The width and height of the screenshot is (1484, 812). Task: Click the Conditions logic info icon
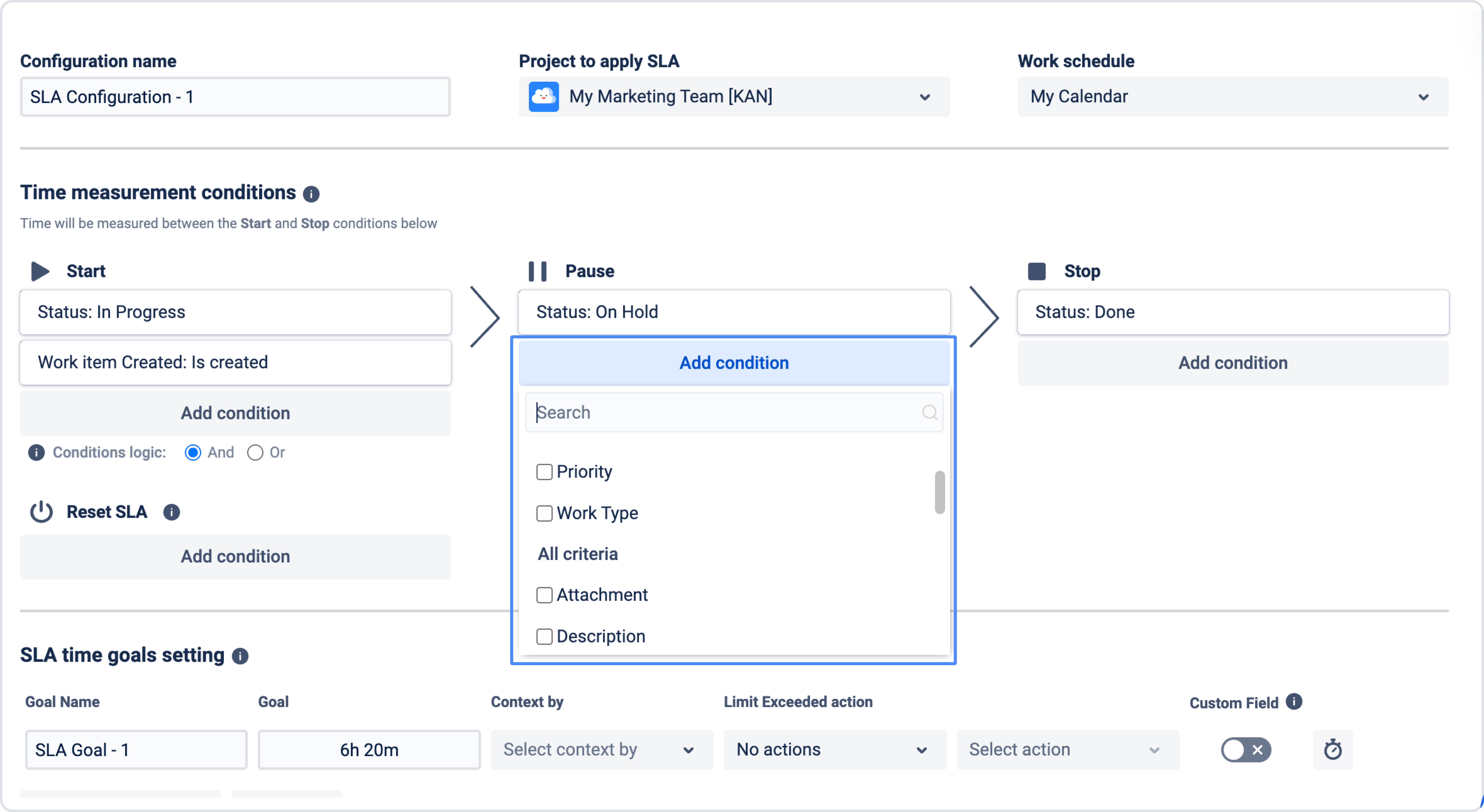[36, 453]
